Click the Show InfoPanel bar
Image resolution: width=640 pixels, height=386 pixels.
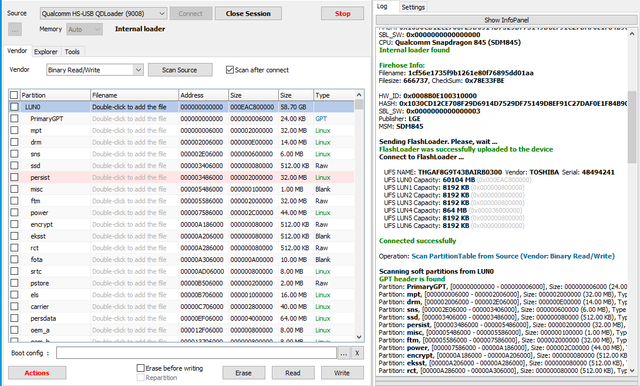click(x=506, y=20)
